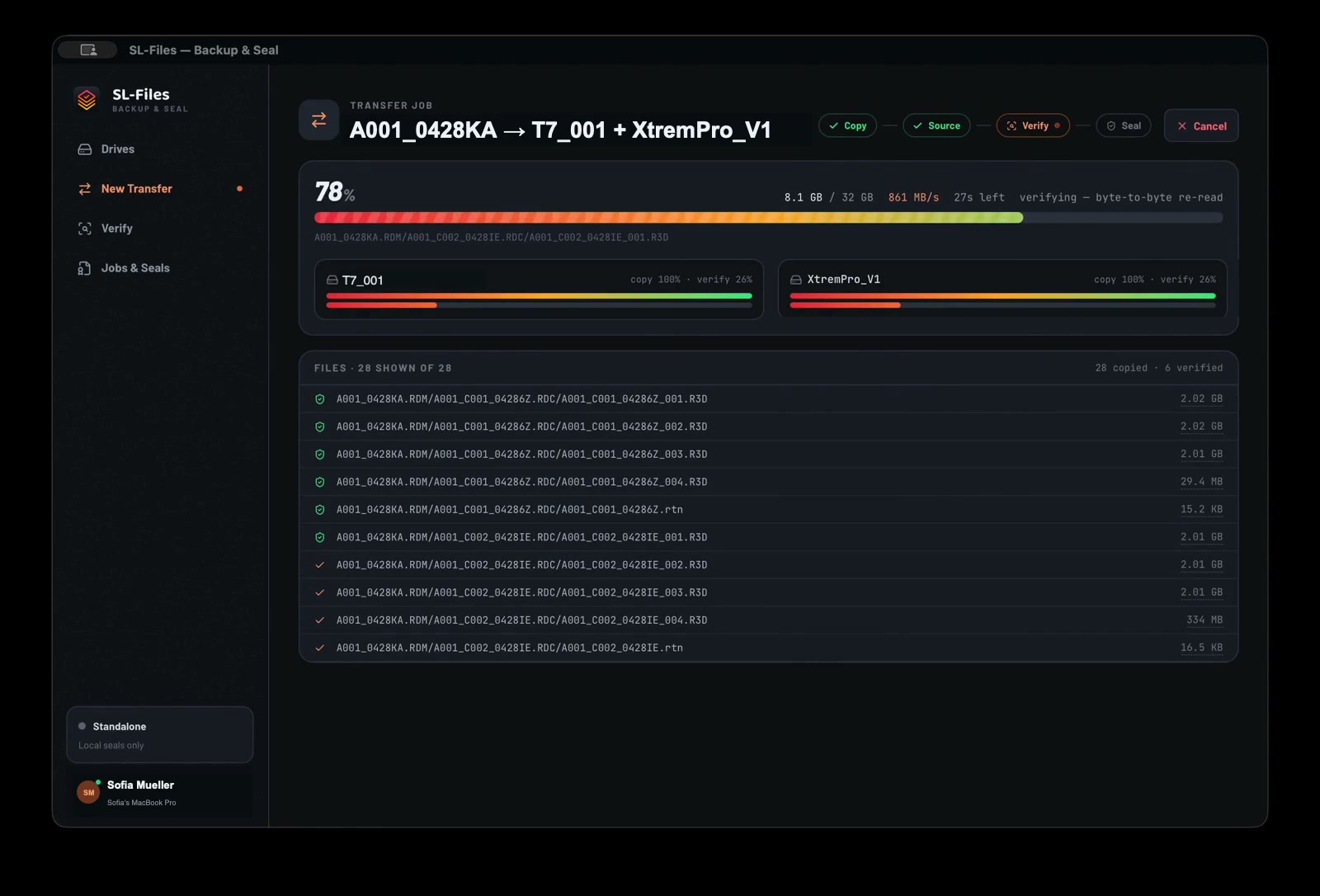The height and width of the screenshot is (896, 1320).
Task: Click the XtremPro_V1 drive icon
Action: tap(796, 280)
